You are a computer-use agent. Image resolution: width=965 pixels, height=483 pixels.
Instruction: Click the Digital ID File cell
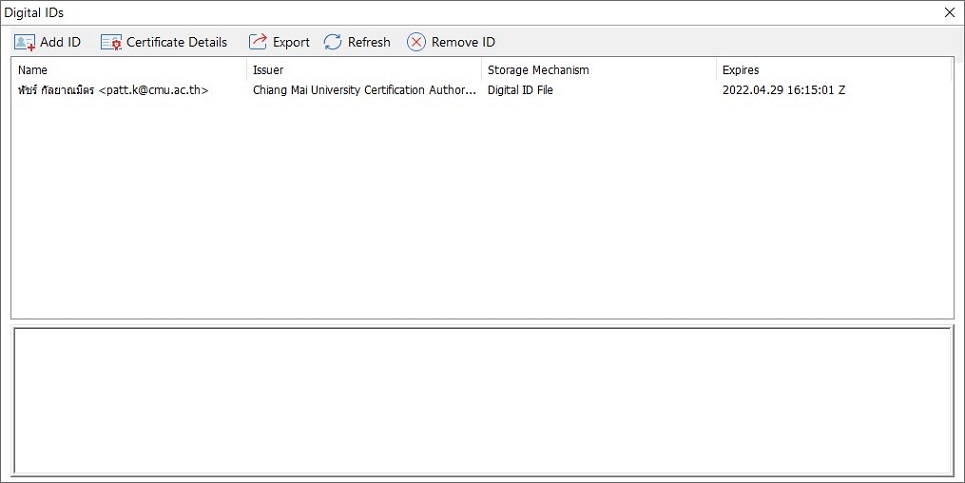coord(520,90)
